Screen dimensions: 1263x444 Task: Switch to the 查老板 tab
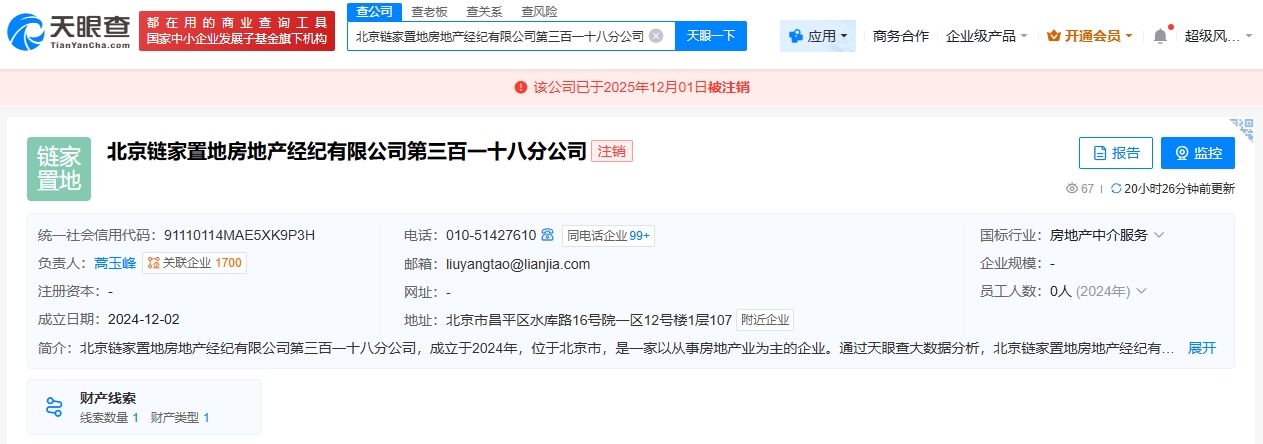[x=430, y=11]
